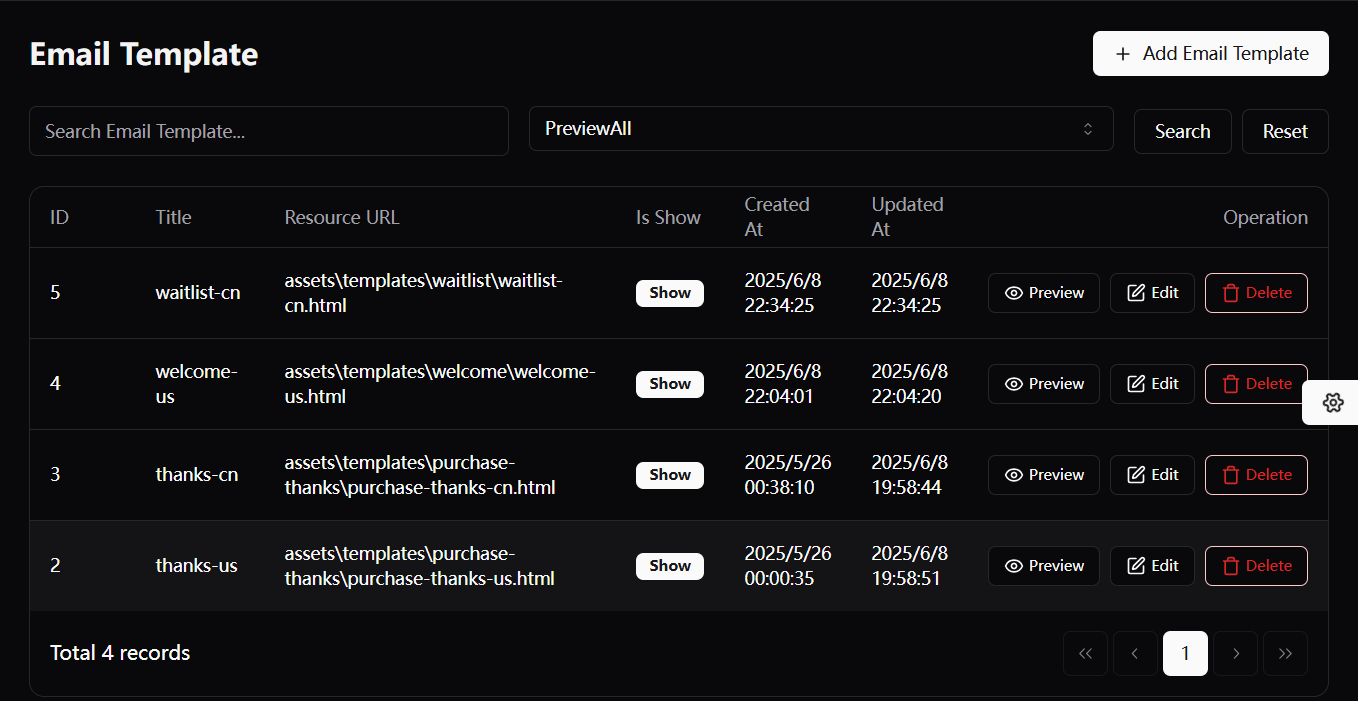The height and width of the screenshot is (701, 1358).
Task: Toggle the Show badge for thanks-cn
Action: coord(670,475)
